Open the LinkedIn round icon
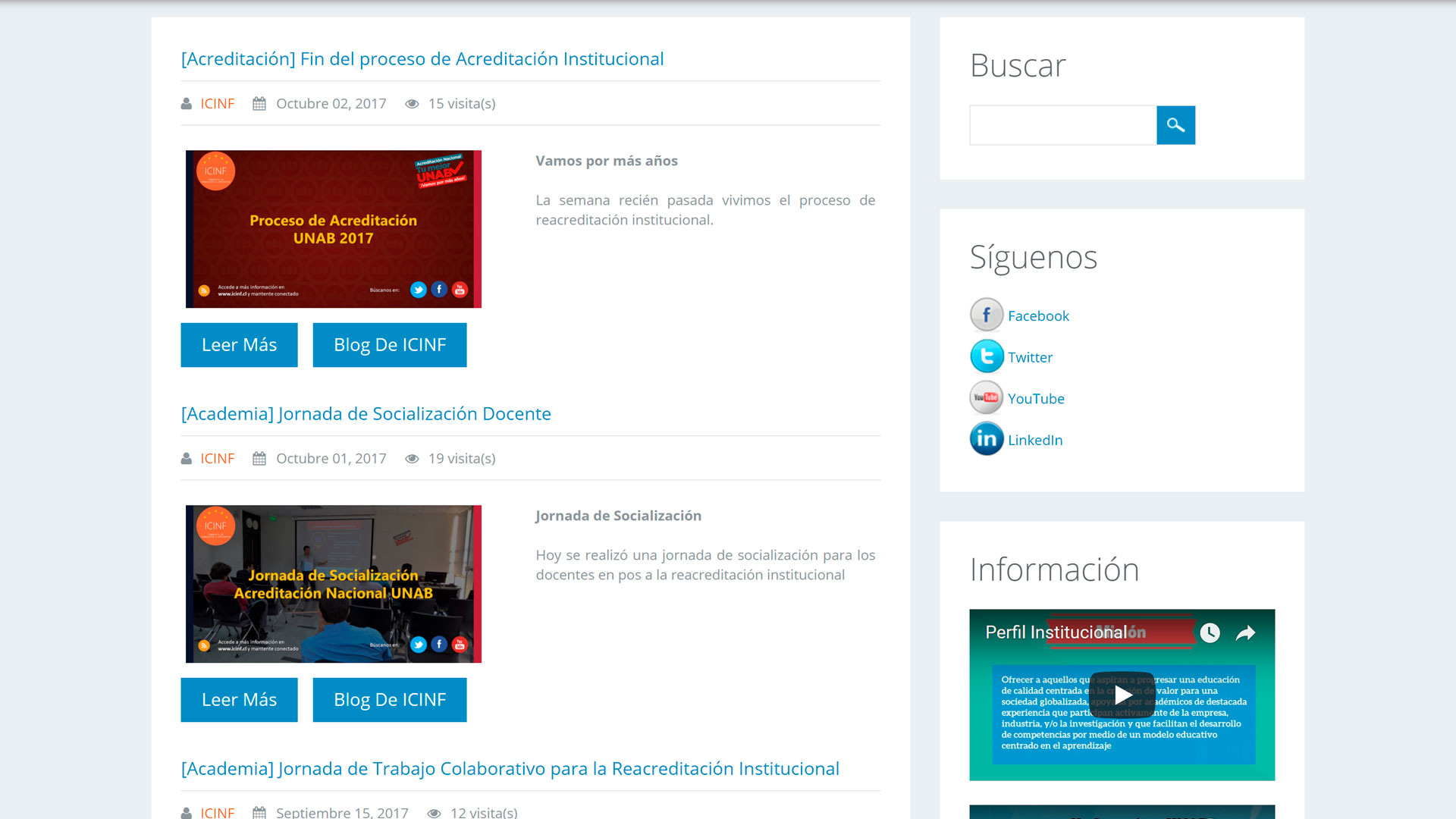Image resolution: width=1456 pixels, height=819 pixels. [x=987, y=439]
